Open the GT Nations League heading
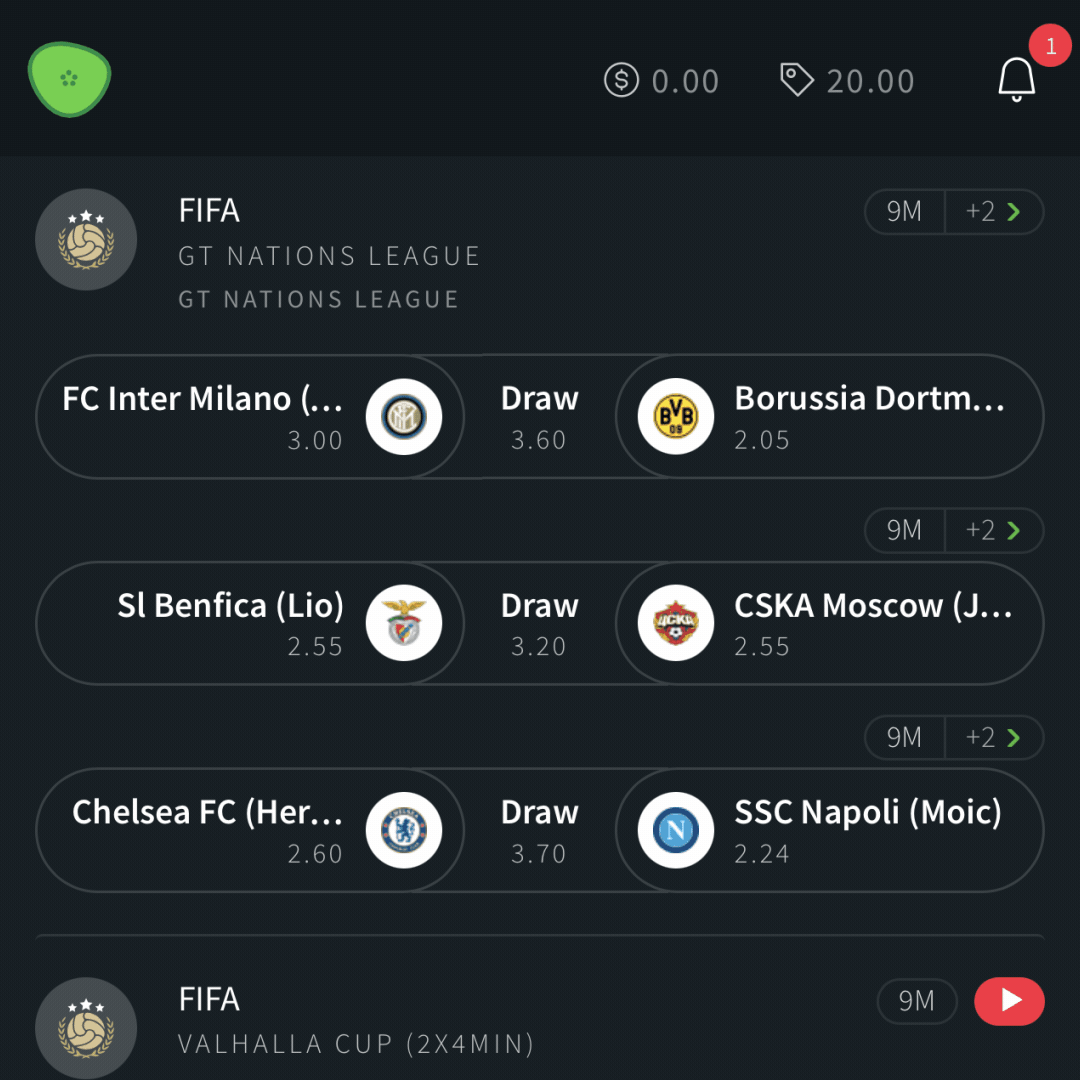This screenshot has height=1080, width=1080. pos(329,256)
